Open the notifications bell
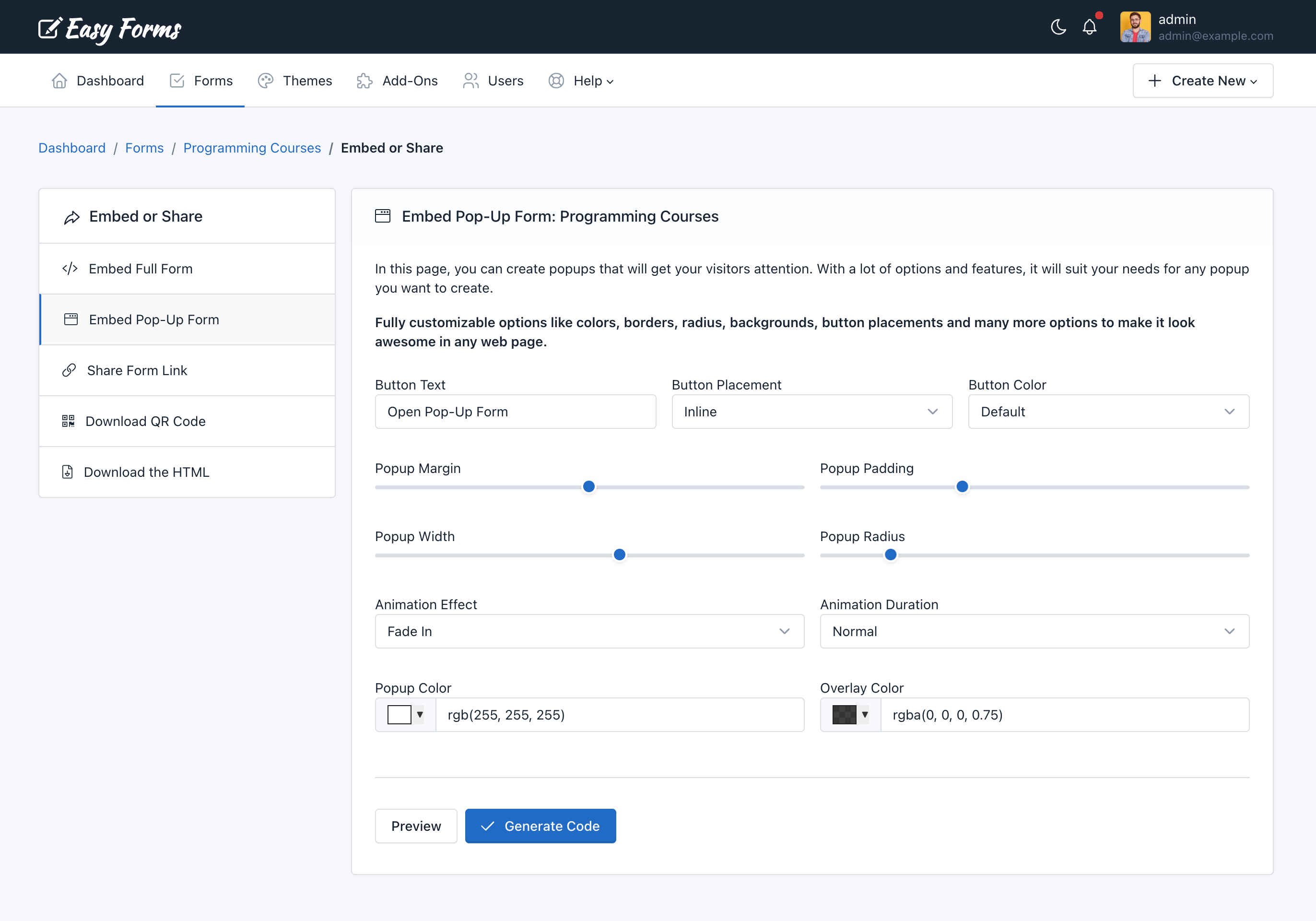The height and width of the screenshot is (921, 1316). click(x=1090, y=27)
